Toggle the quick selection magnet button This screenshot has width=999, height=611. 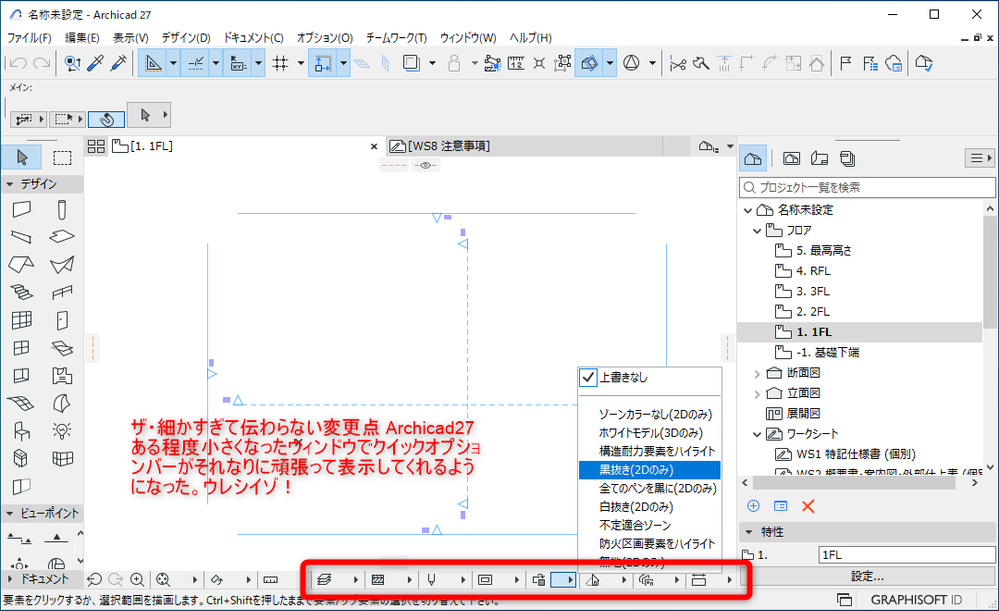point(106,119)
